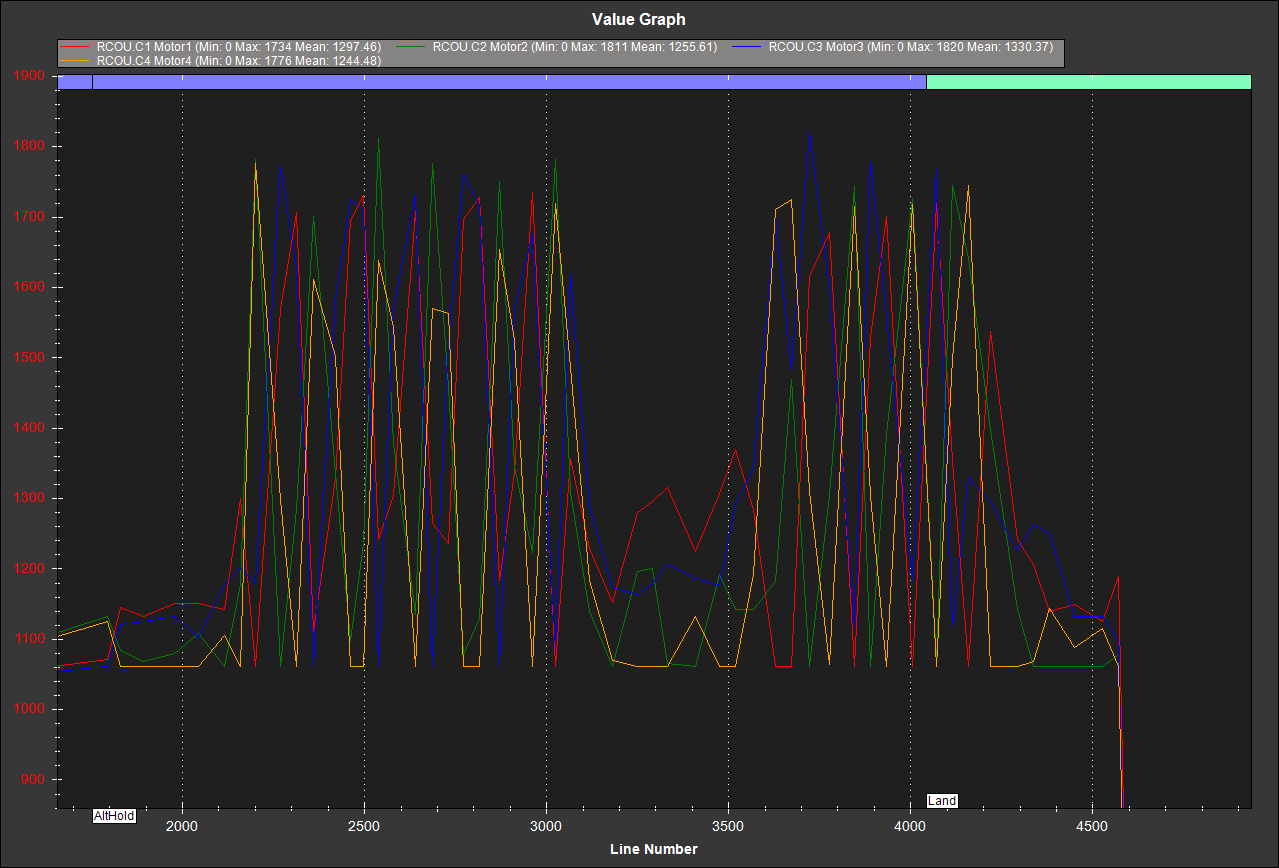This screenshot has height=868, width=1279.
Task: Click the red Motor1 legend line sample
Action: pyautogui.click(x=77, y=47)
